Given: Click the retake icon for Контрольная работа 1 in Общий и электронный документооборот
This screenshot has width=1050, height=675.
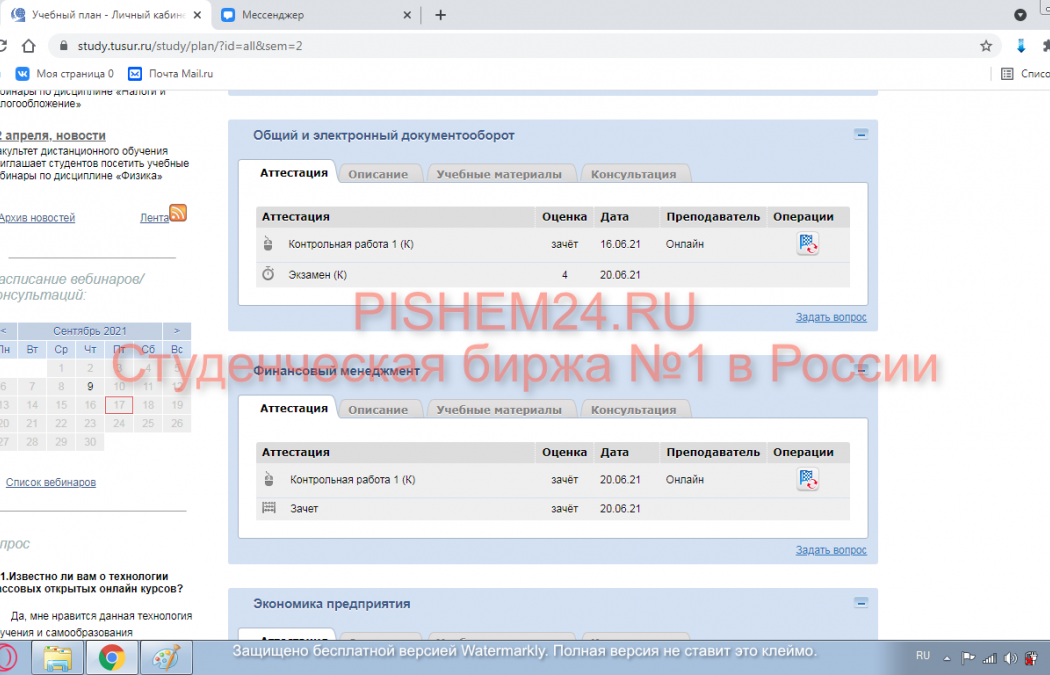Looking at the screenshot, I should click(x=807, y=243).
